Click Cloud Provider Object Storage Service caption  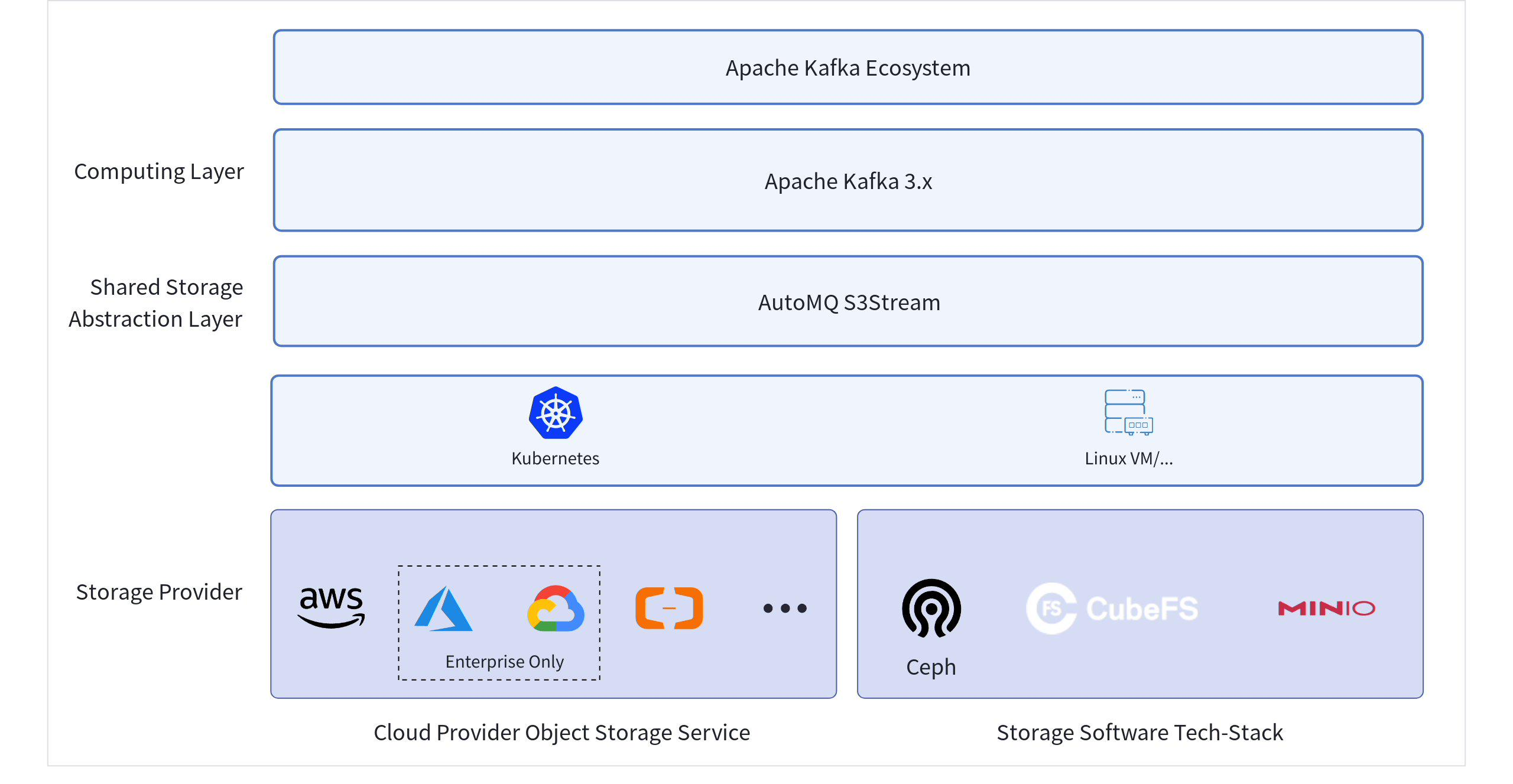click(561, 733)
